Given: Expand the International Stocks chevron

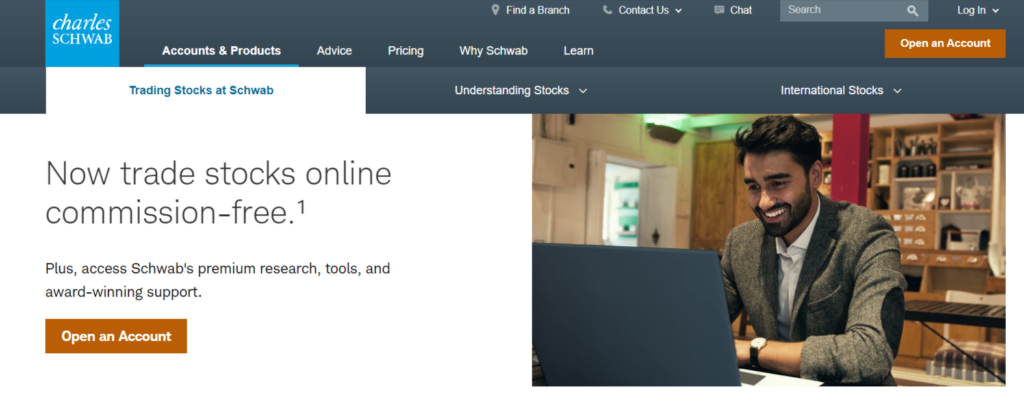Looking at the screenshot, I should pyautogui.click(x=897, y=91).
